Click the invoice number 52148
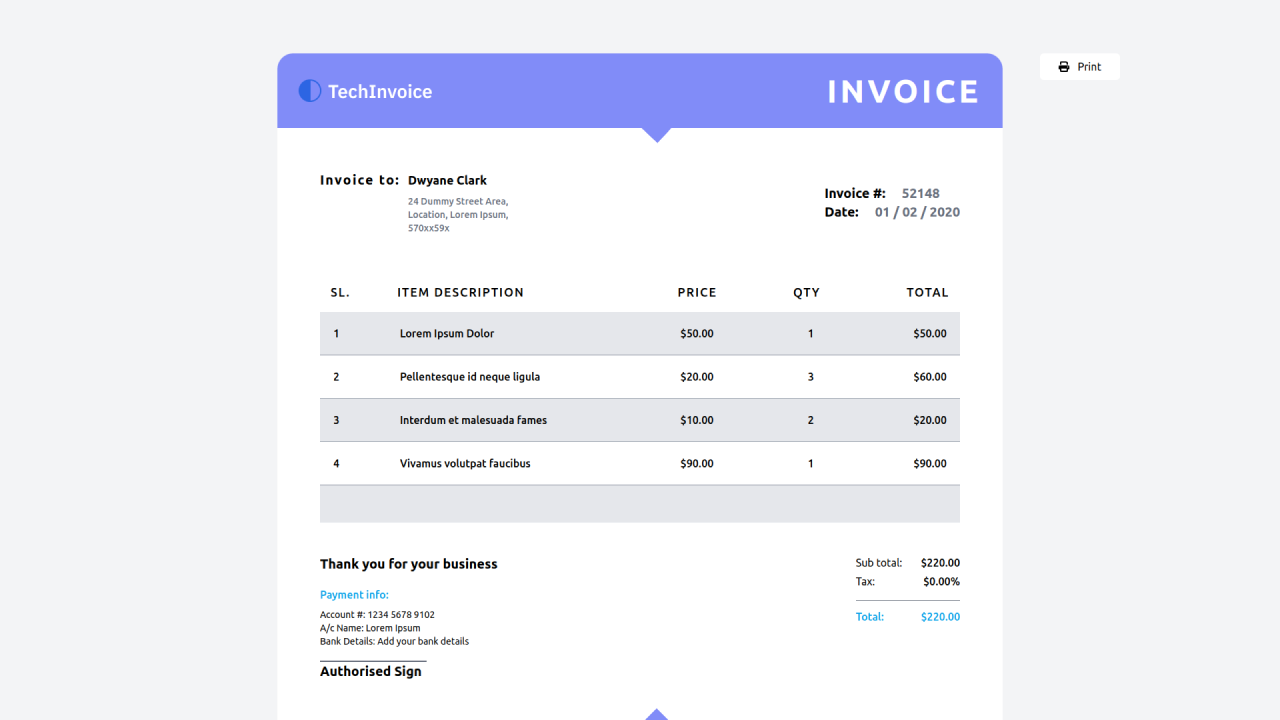This screenshot has width=1280, height=720. [x=920, y=193]
